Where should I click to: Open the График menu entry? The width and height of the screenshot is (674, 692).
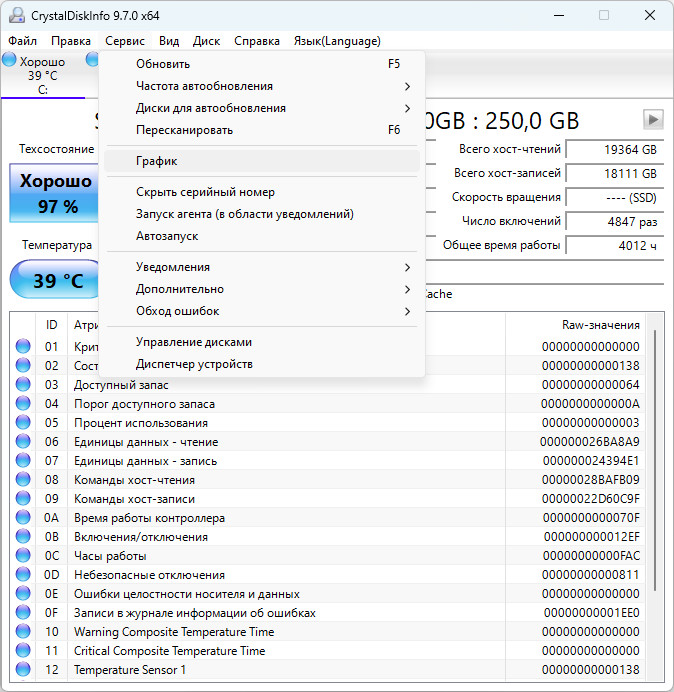(x=262, y=161)
